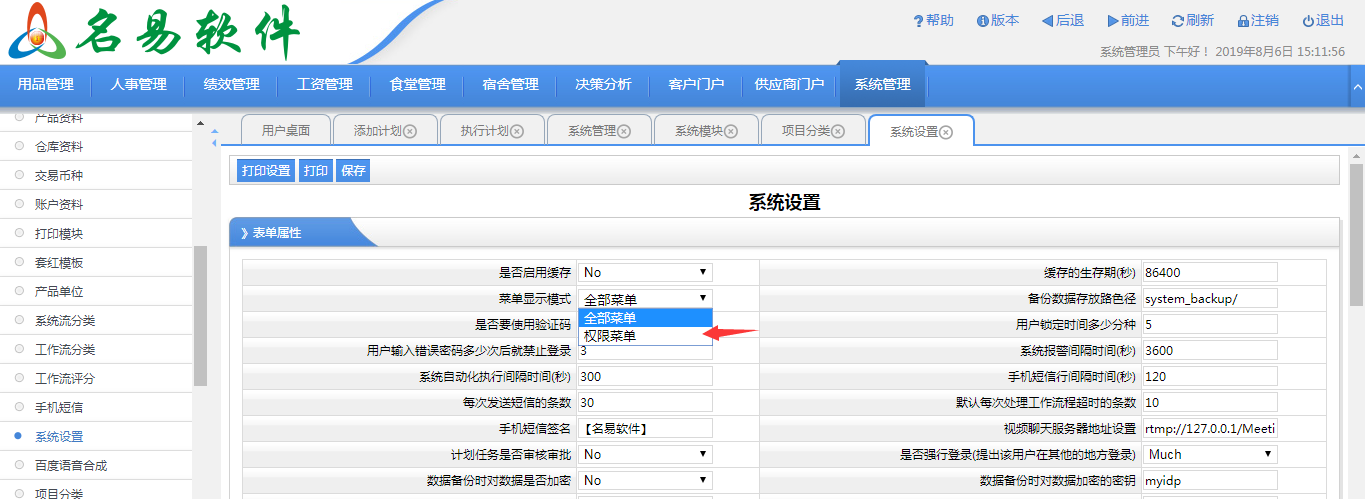Refresh the page with 刷新
The height and width of the screenshot is (499, 1365).
(1178, 21)
